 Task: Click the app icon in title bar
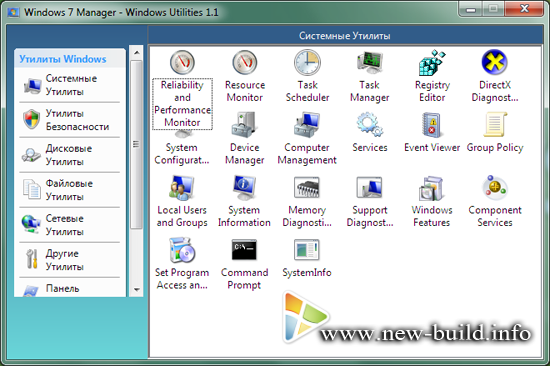[x=13, y=12]
